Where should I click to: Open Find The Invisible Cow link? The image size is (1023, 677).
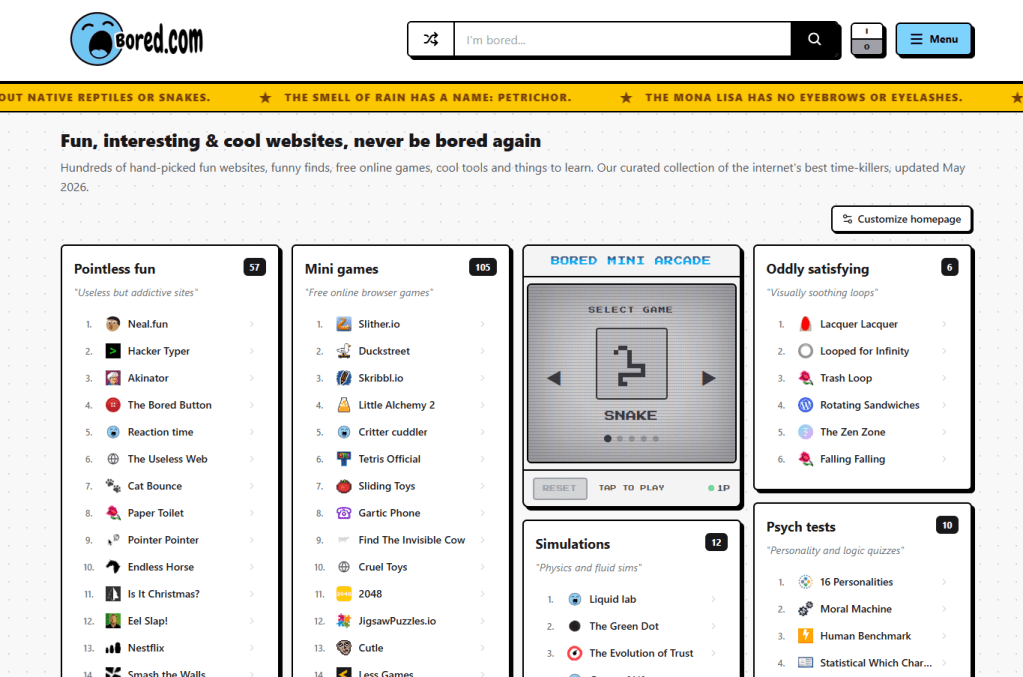(412, 540)
